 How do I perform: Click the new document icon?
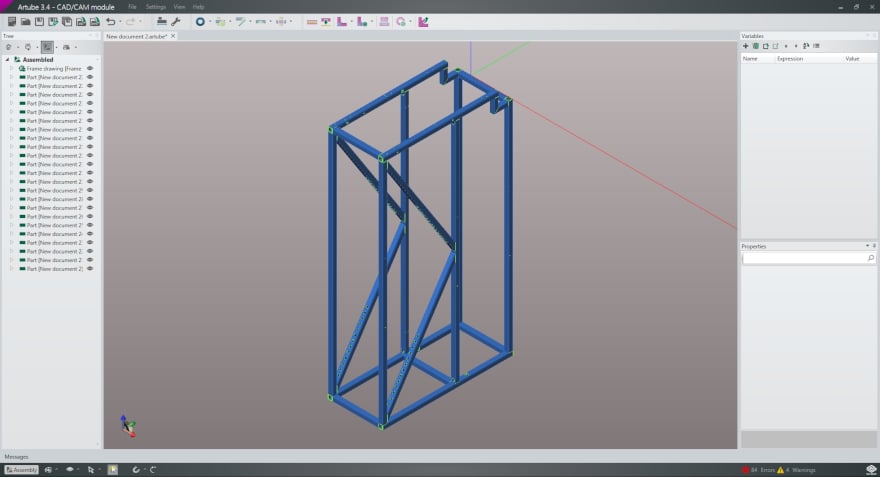12,21
